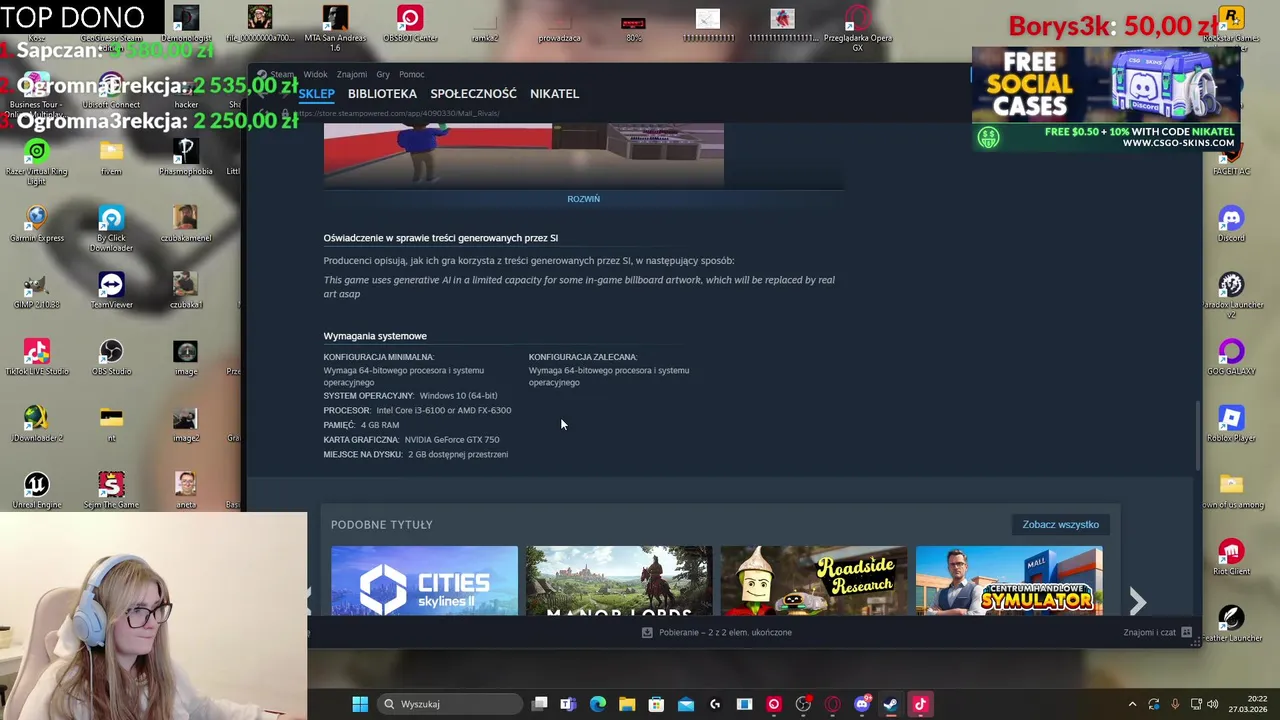This screenshot has width=1280, height=720.
Task: Launch the Phasmophobia desktop shortcut
Action: coord(185,158)
